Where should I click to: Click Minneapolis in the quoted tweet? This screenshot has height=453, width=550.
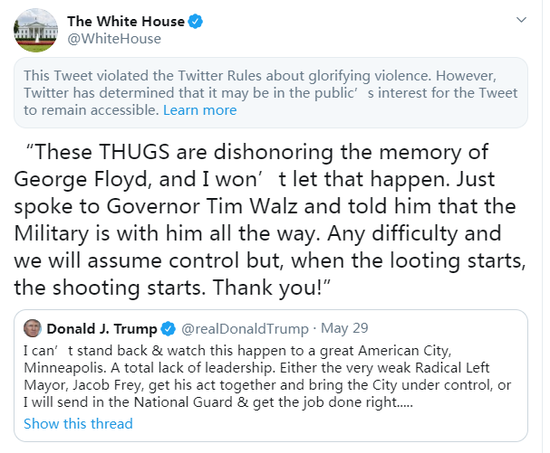click(64, 368)
